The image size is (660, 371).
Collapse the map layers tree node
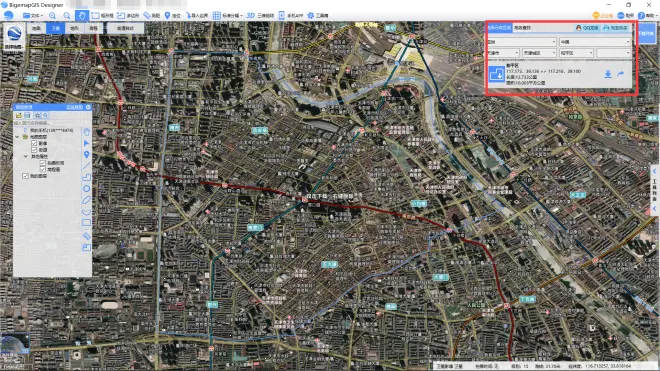(x=17, y=137)
